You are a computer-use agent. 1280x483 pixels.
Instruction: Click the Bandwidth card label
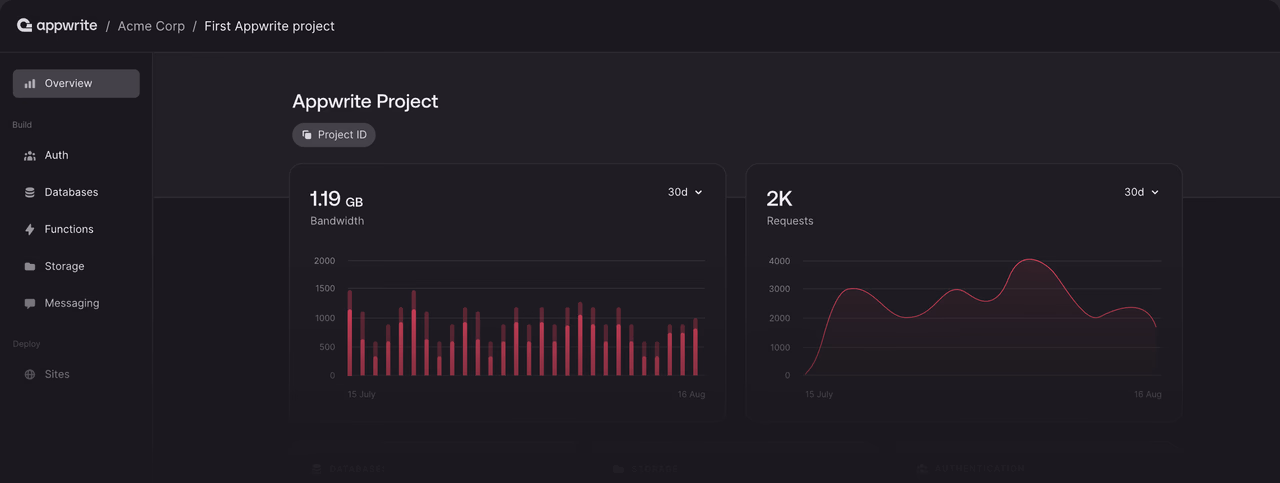click(x=337, y=221)
